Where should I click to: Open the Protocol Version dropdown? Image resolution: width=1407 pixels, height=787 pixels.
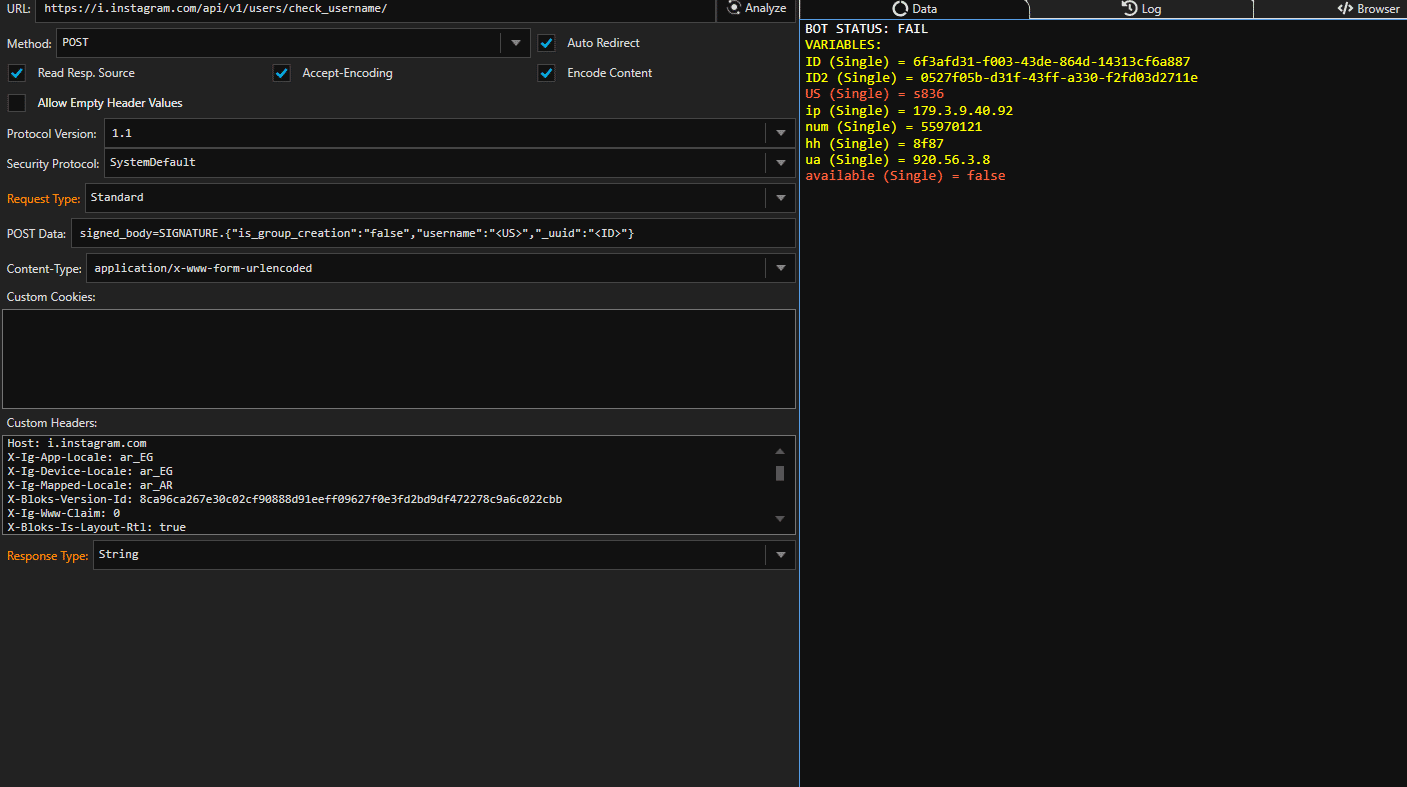780,133
